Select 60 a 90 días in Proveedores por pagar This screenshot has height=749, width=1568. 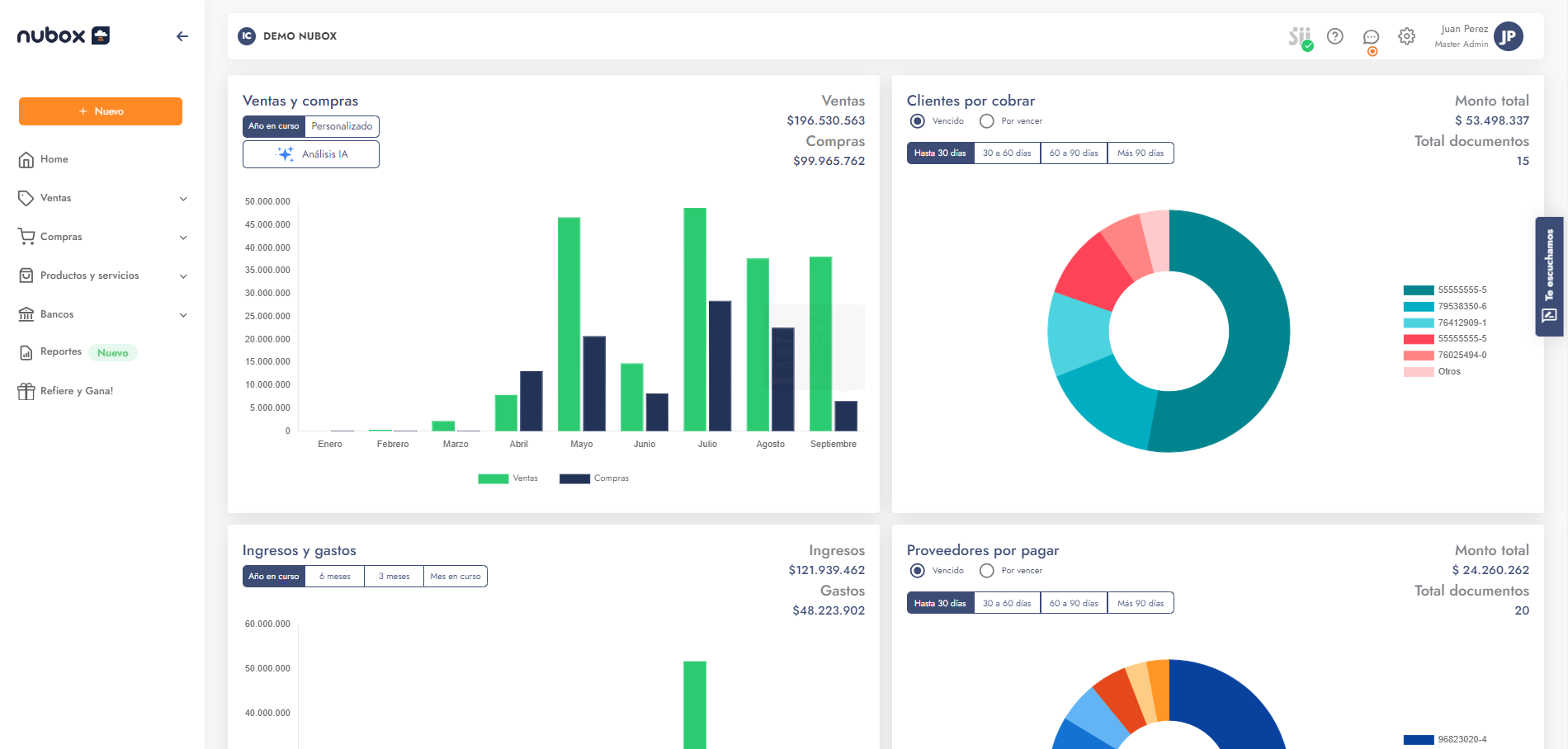click(x=1074, y=603)
